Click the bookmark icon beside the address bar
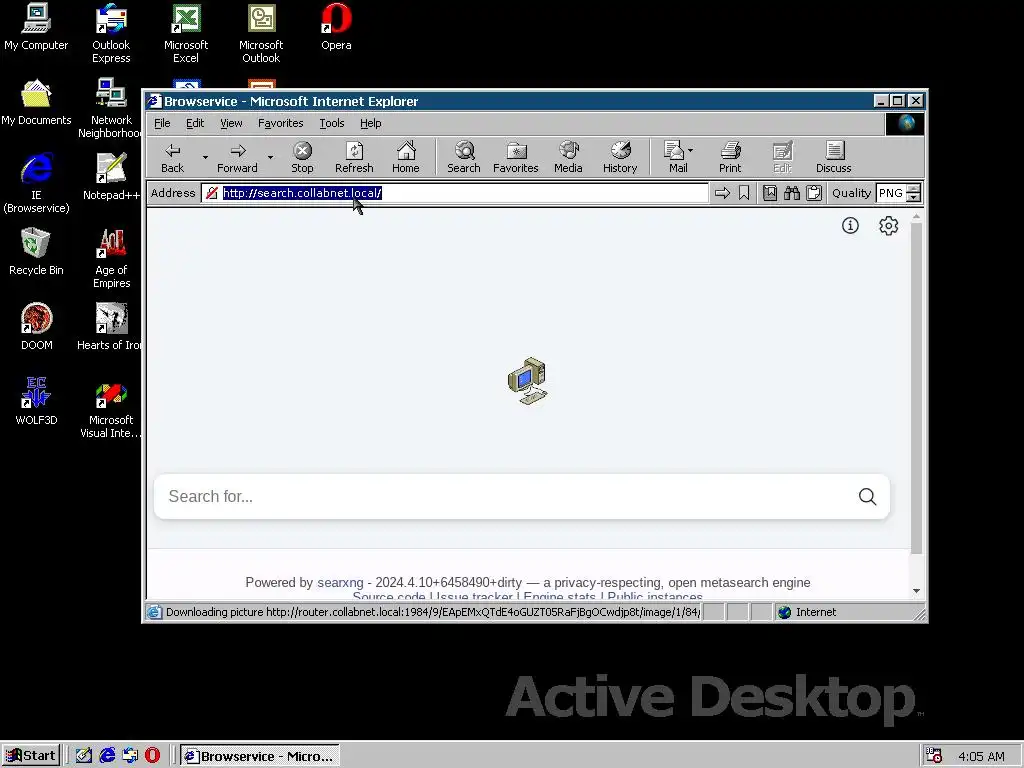 tap(744, 193)
